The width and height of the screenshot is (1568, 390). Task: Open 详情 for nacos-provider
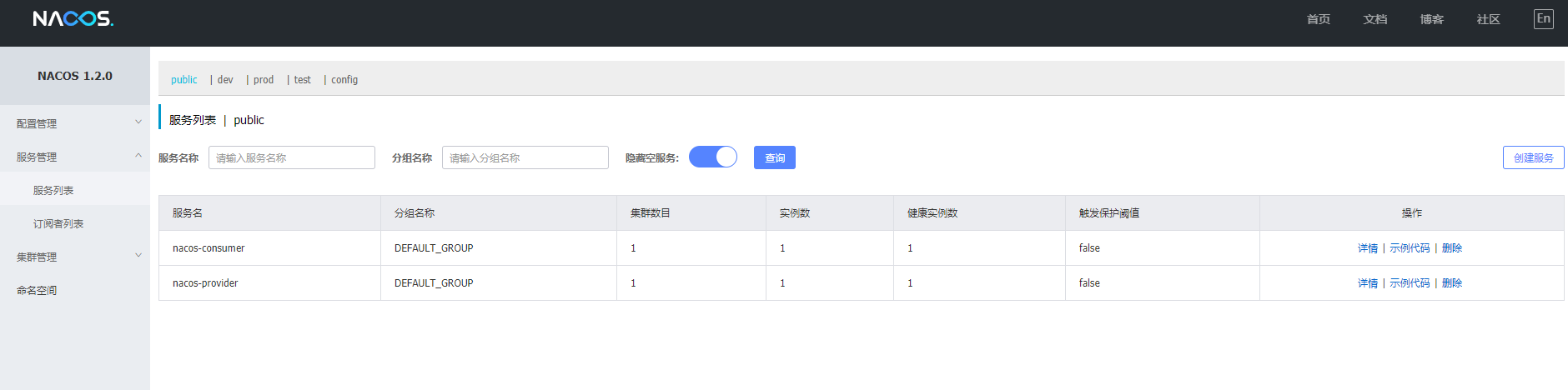click(x=1368, y=283)
